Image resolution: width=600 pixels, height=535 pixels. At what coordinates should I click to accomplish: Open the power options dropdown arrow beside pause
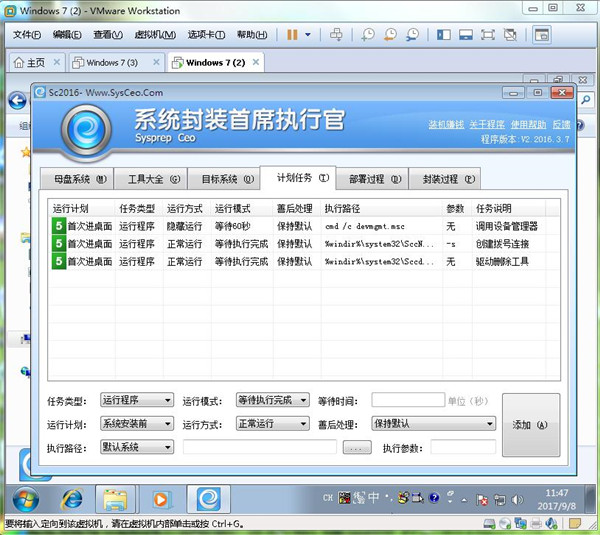coord(308,35)
